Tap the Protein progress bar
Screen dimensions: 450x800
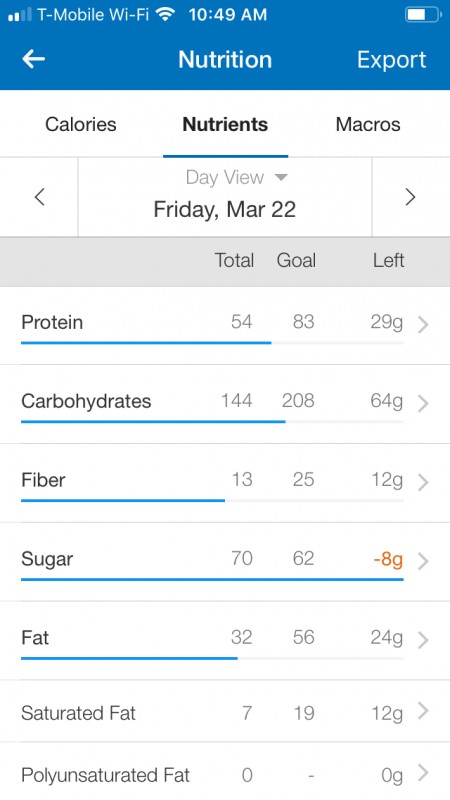coord(212,343)
